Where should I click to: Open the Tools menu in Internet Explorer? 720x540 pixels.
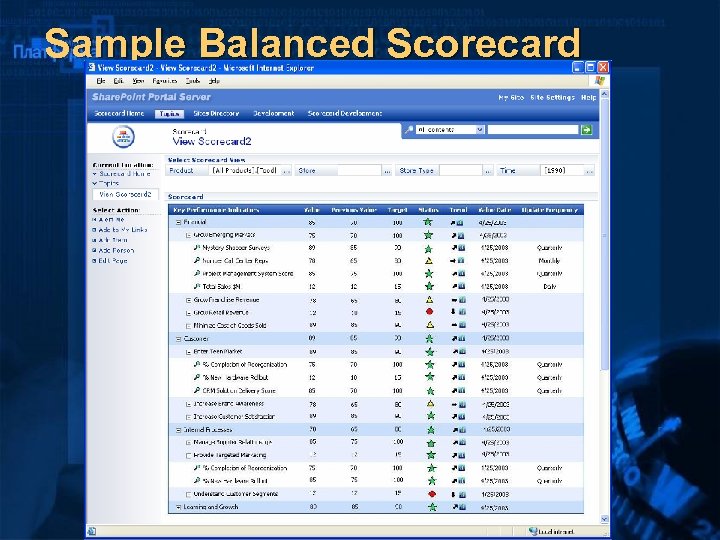tap(192, 81)
